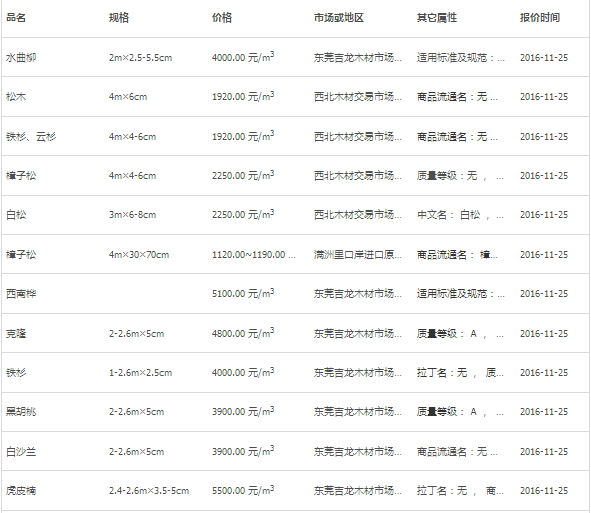Screen dimensions: 591x513
Task: Click the 5500.00 元/m³ price cell
Action: [x=243, y=490]
